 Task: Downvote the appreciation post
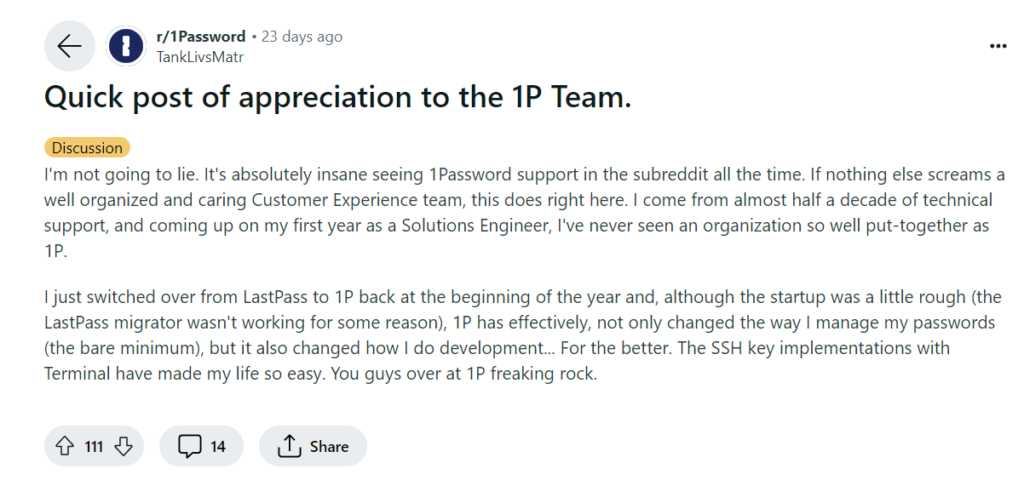(124, 446)
